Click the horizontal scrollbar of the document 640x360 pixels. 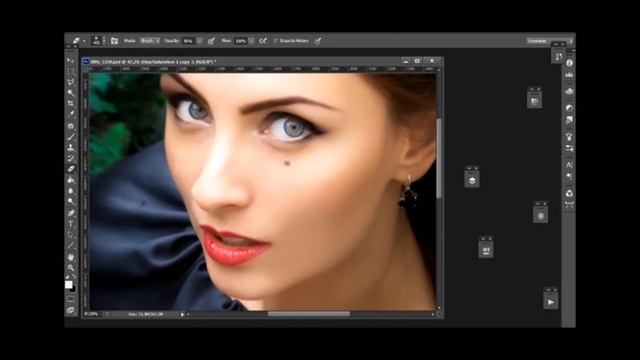309,314
